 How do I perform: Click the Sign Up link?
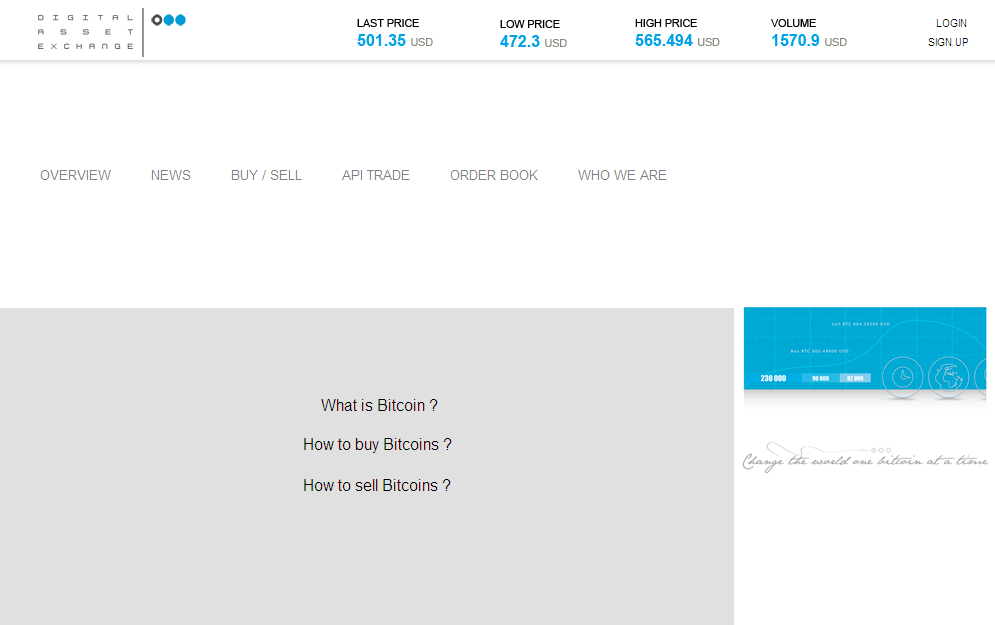click(948, 42)
